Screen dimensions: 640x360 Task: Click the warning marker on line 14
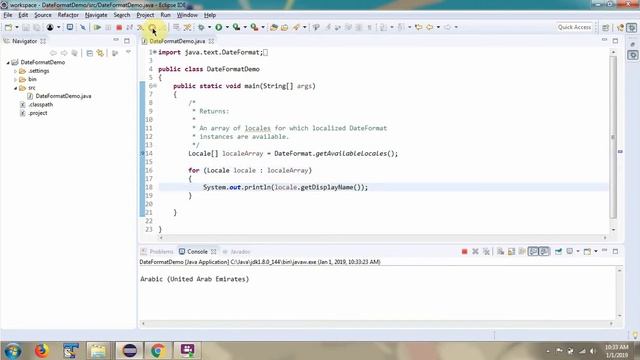coord(142,153)
